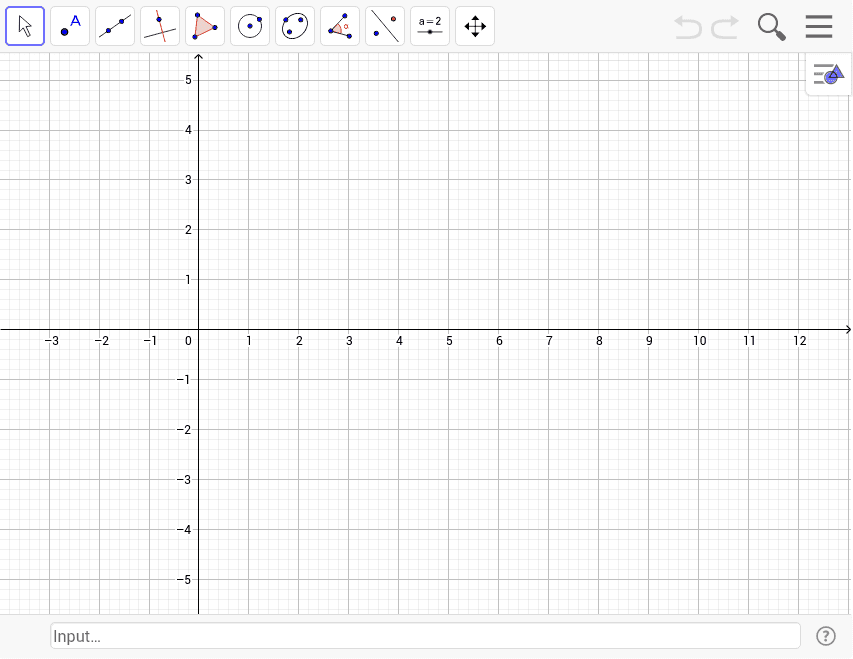The height and width of the screenshot is (659, 853).
Task: Click x-axis label −3
Action: click(52, 341)
